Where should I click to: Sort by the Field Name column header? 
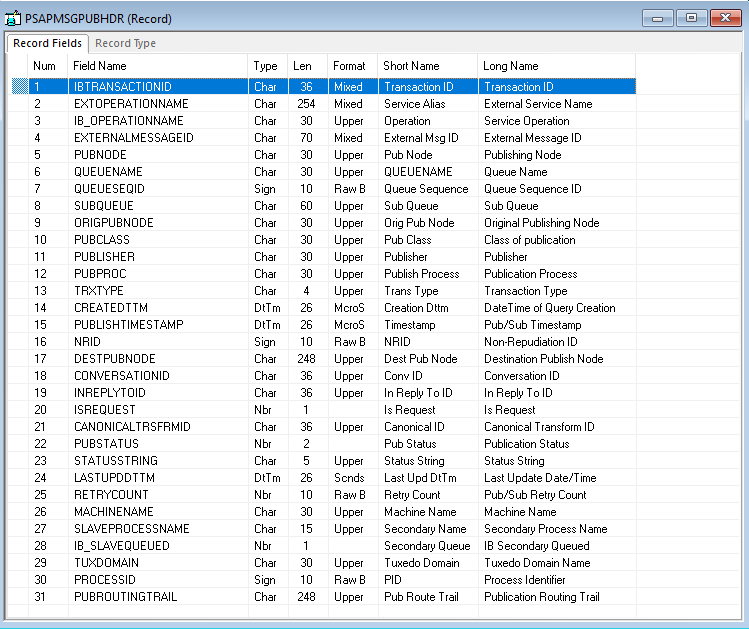pyautogui.click(x=158, y=66)
